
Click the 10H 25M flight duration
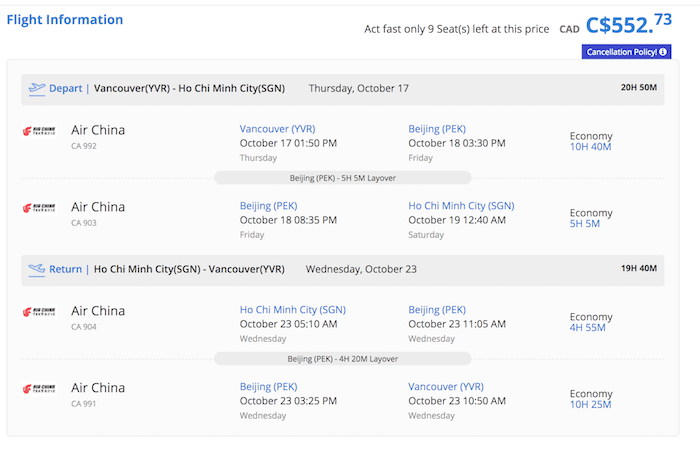pos(590,404)
